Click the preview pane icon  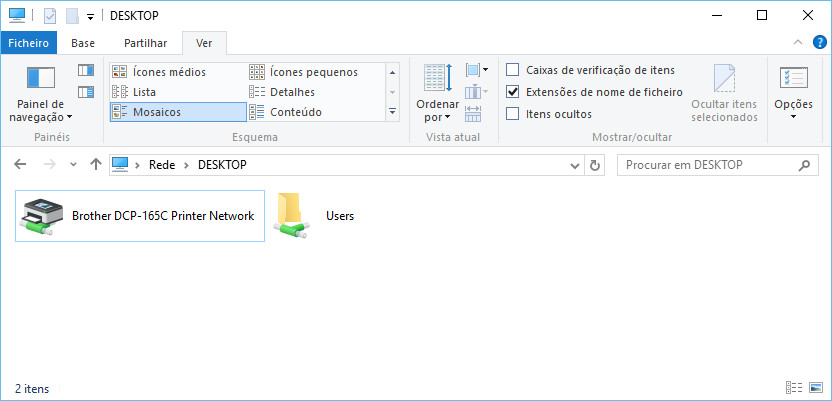[x=85, y=70]
